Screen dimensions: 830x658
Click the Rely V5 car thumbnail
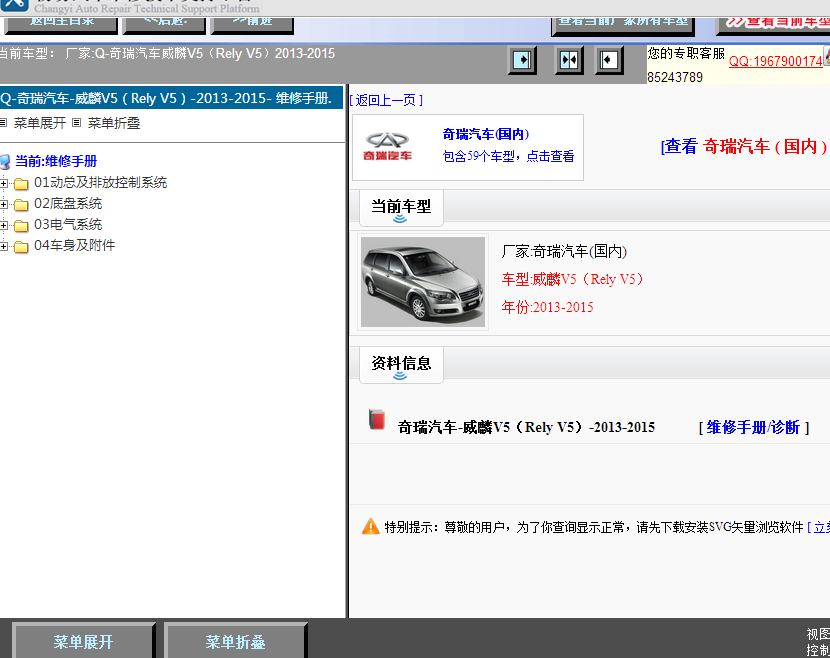tap(423, 282)
